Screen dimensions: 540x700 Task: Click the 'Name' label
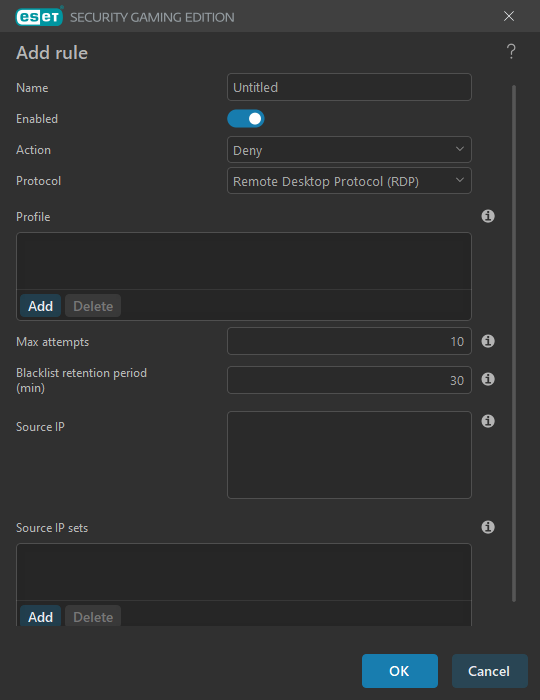32,88
